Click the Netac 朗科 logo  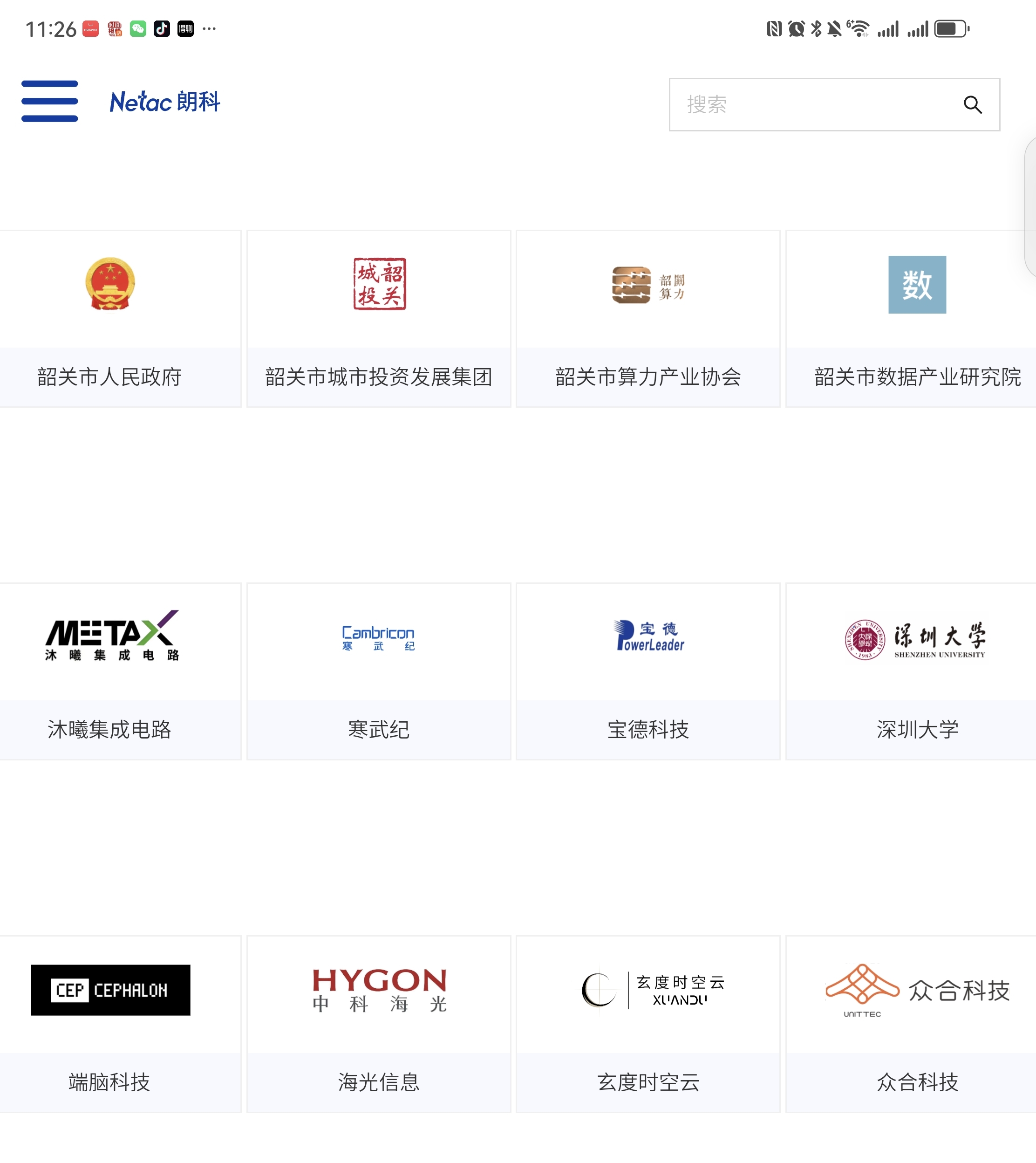(x=164, y=102)
